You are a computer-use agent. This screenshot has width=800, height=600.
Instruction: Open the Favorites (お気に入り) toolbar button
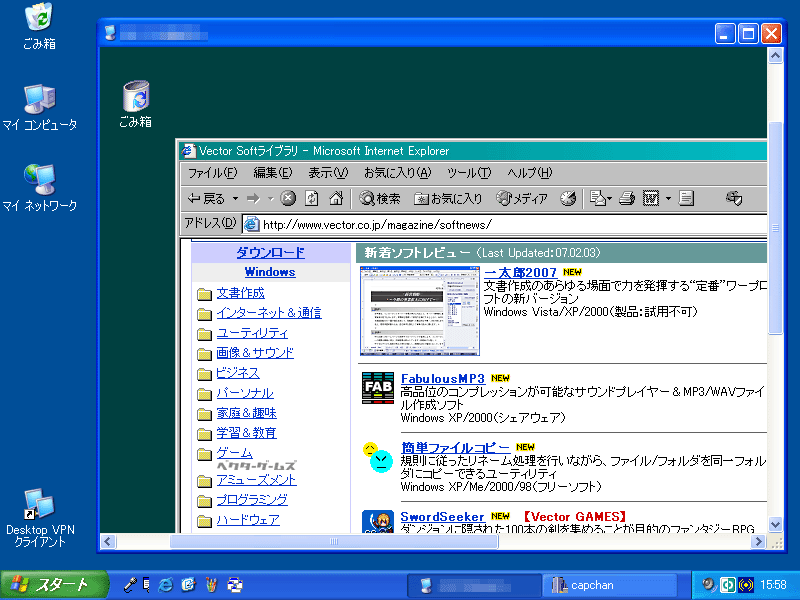(x=448, y=198)
